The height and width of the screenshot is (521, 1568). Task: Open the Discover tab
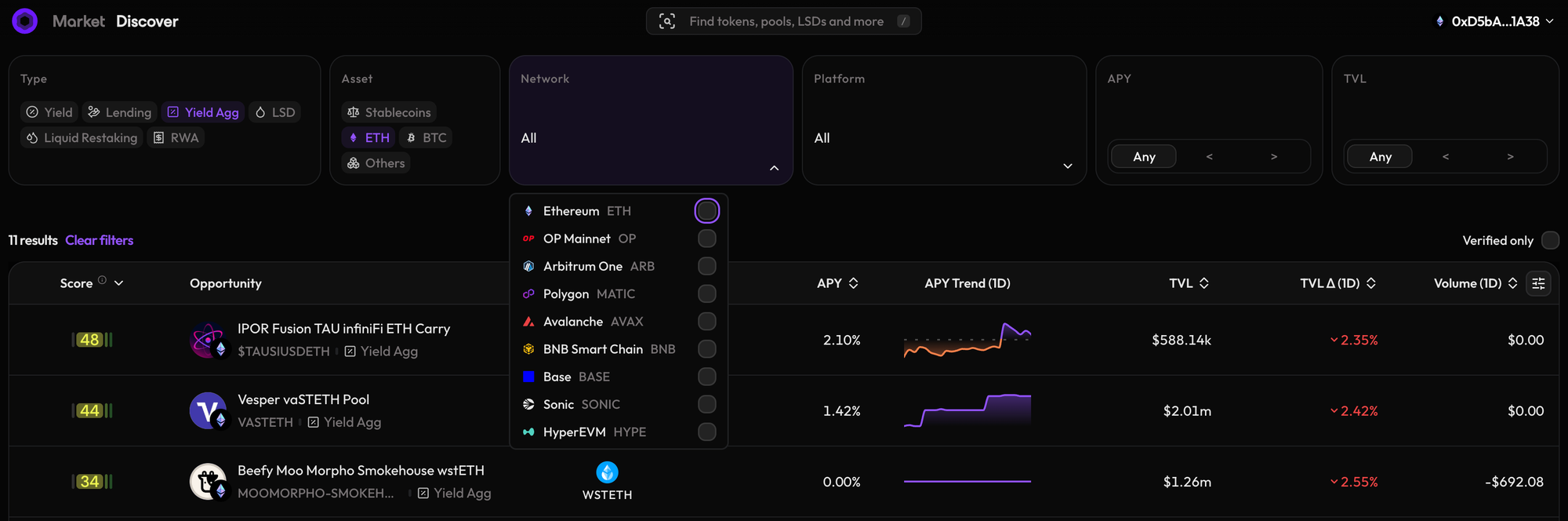[147, 21]
